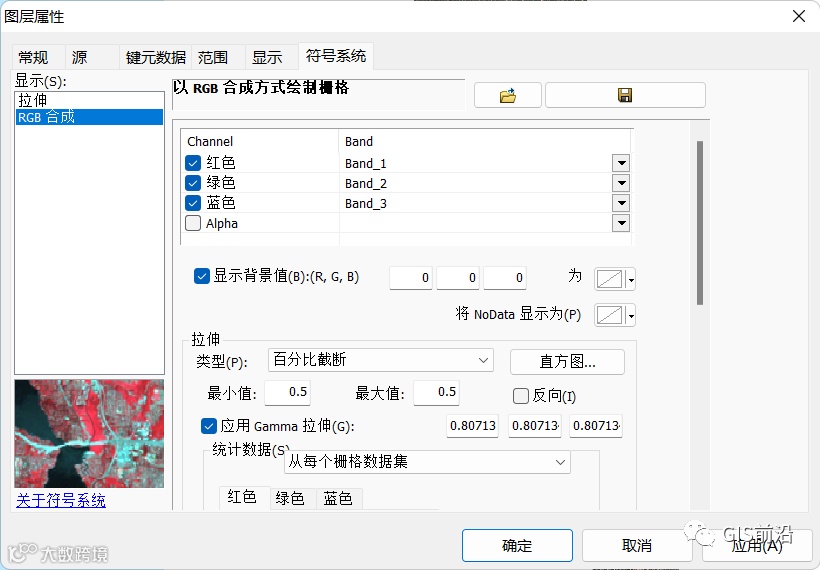The image size is (820, 570).
Task: Click the save disk icon button
Action: (x=625, y=95)
